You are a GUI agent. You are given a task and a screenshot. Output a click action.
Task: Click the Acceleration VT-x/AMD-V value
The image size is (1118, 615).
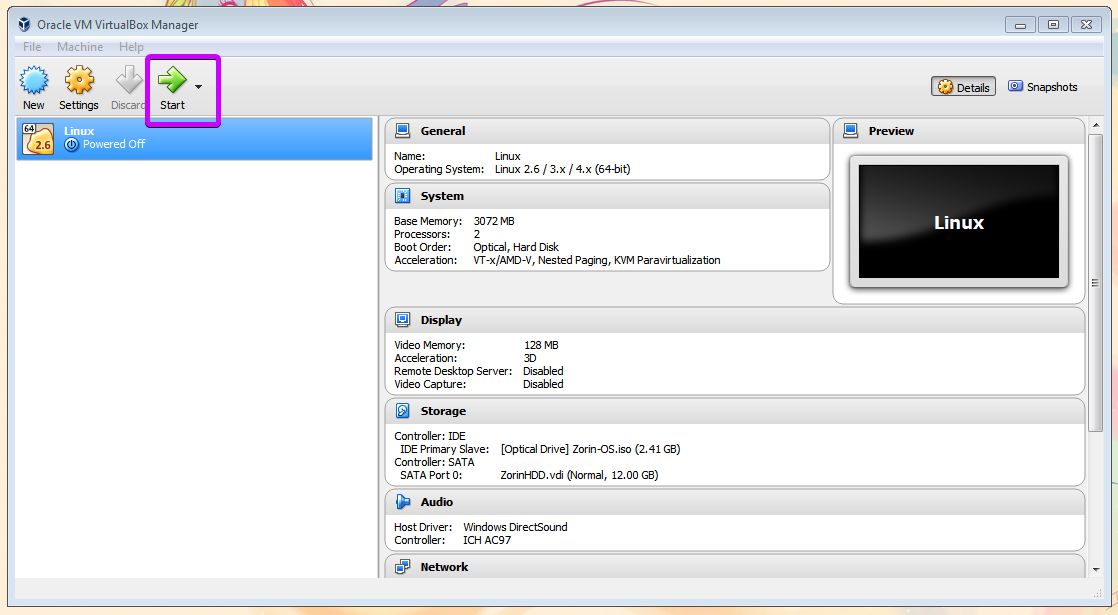(x=597, y=260)
